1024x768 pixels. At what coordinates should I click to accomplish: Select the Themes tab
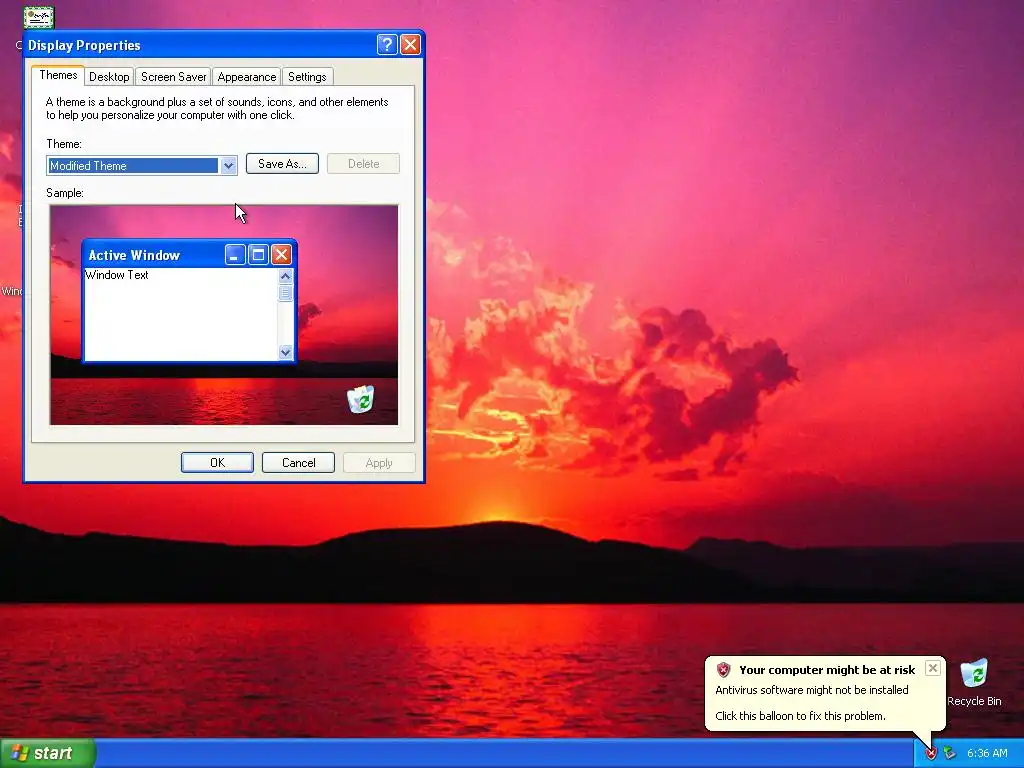(58, 75)
